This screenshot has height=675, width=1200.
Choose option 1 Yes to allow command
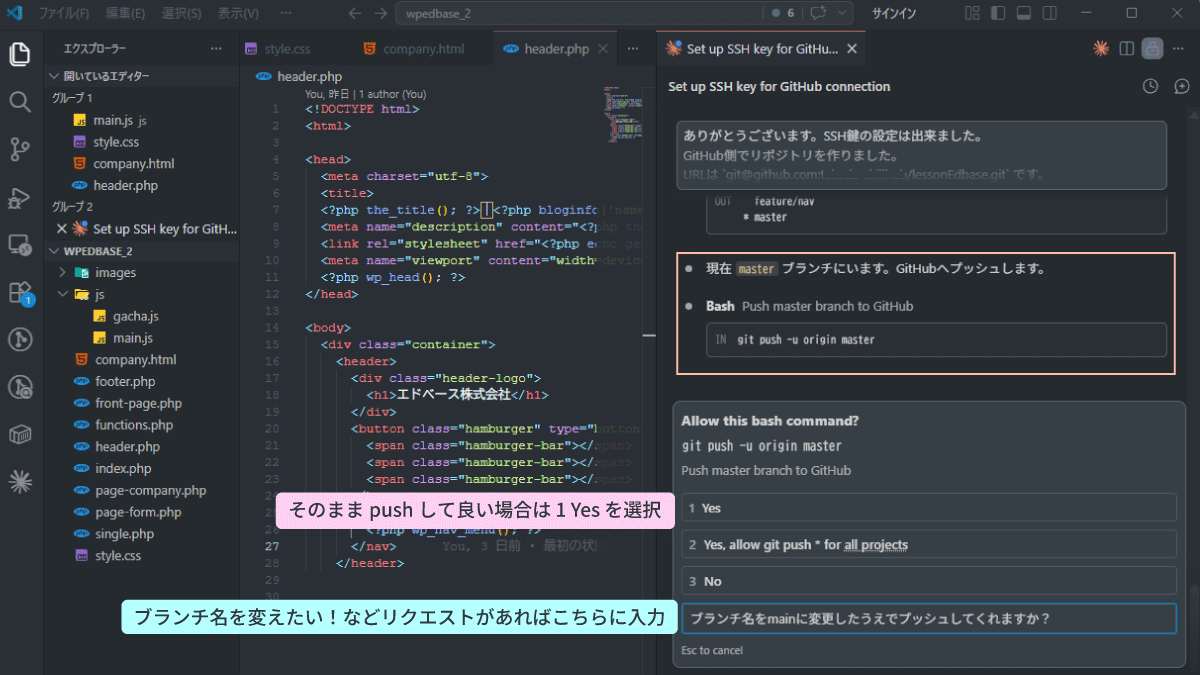click(x=929, y=508)
